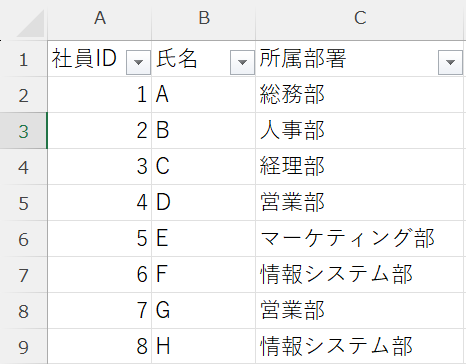Viewport: 466px width, 364px height.
Task: Select the 営業部 cell in row 8
Action: click(361, 311)
